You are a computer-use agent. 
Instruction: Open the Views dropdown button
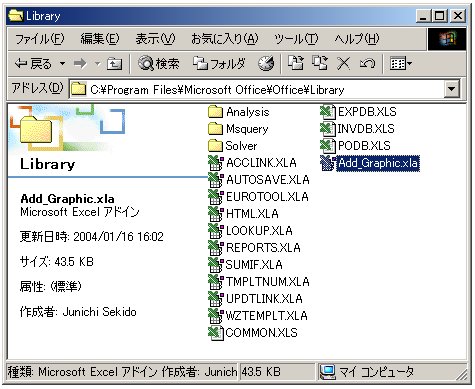pos(401,63)
